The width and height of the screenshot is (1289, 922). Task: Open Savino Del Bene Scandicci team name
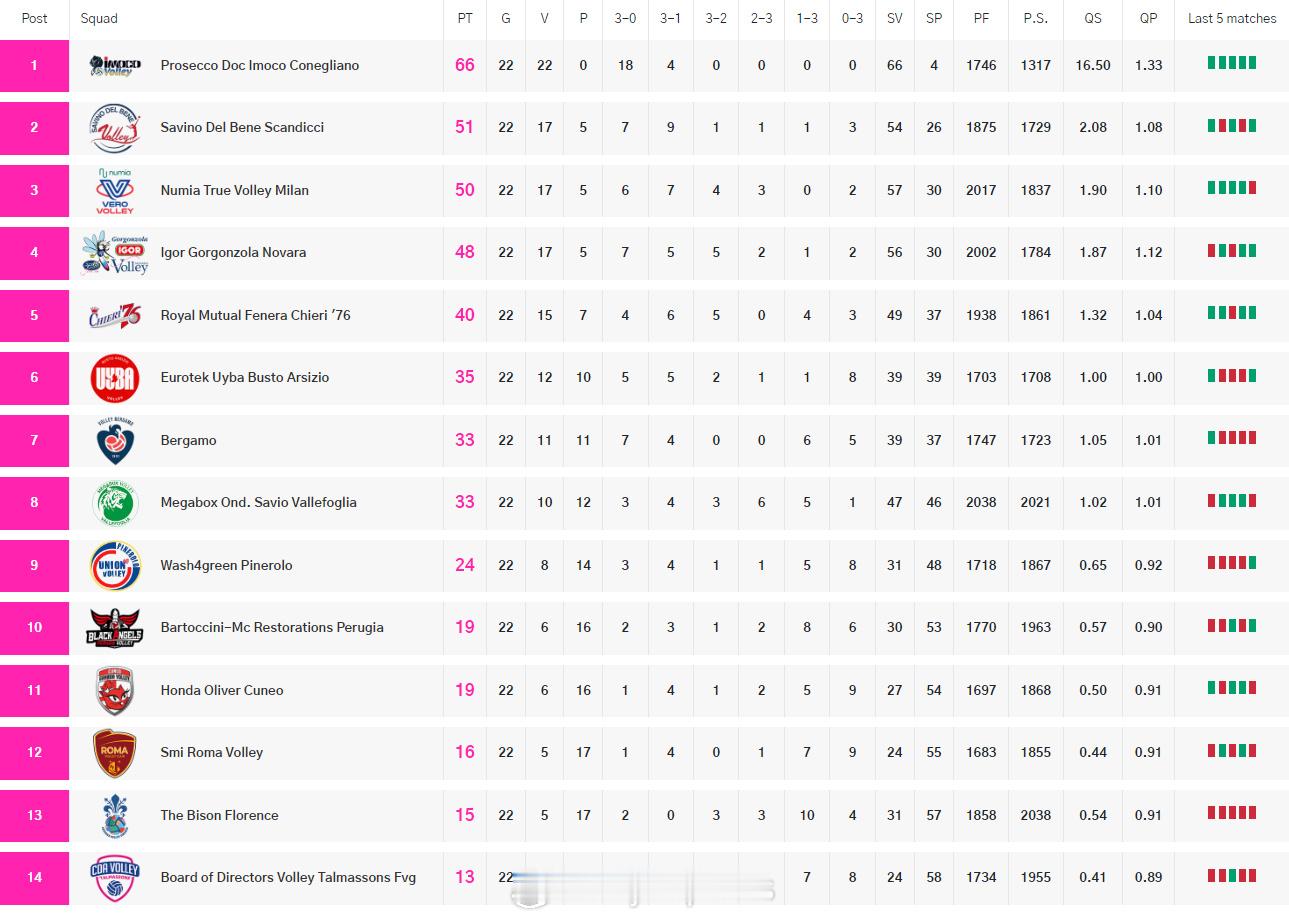[242, 128]
